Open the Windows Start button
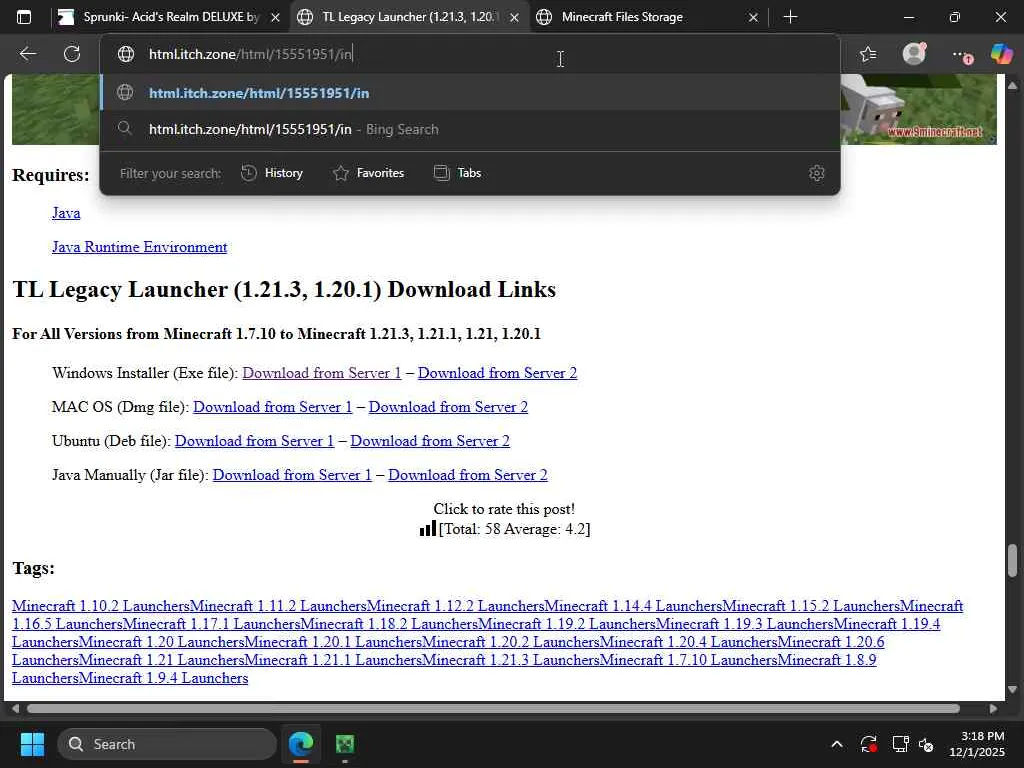Viewport: 1024px width, 768px height. (32, 744)
